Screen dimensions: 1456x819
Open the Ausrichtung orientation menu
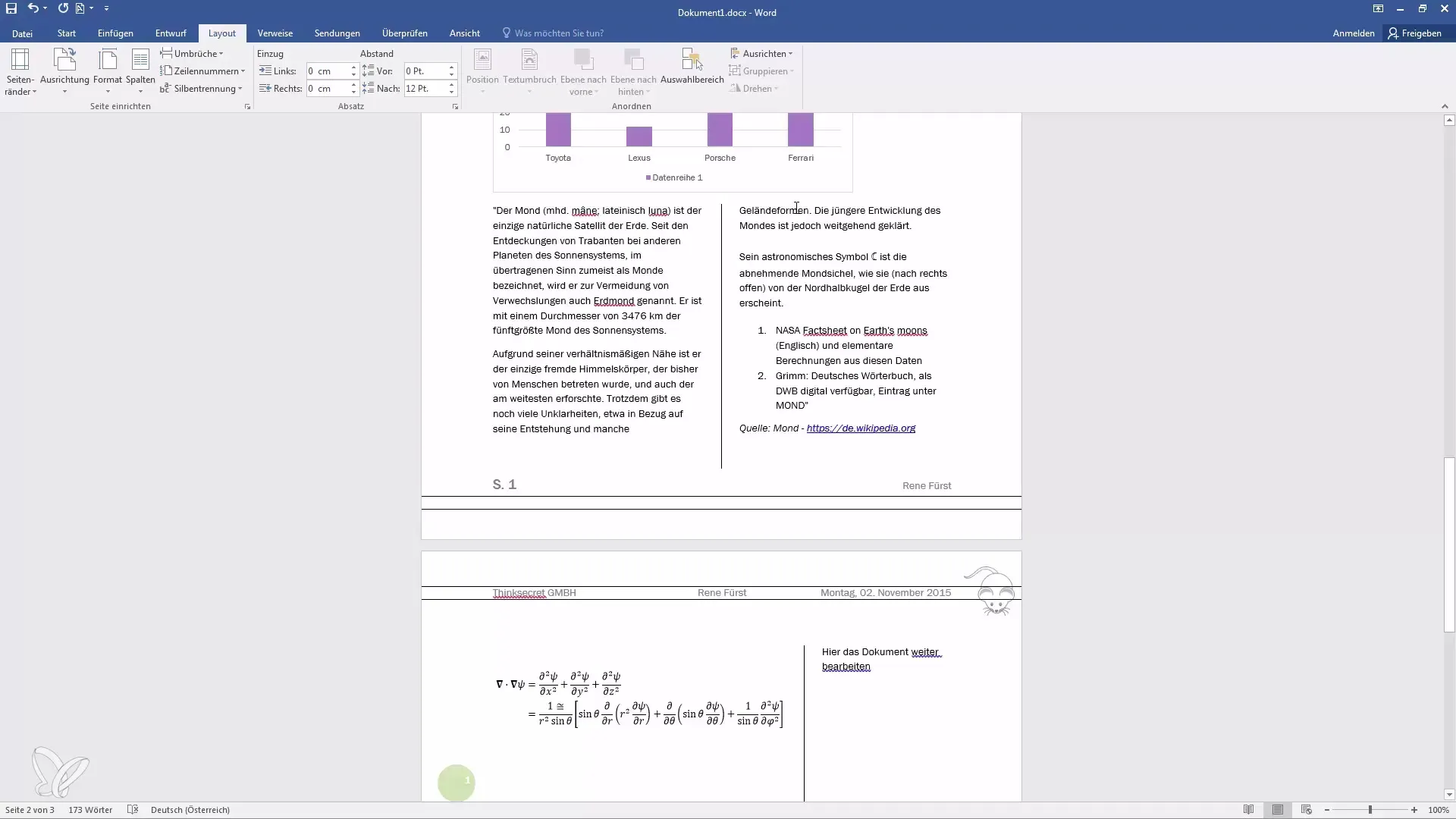click(x=64, y=73)
